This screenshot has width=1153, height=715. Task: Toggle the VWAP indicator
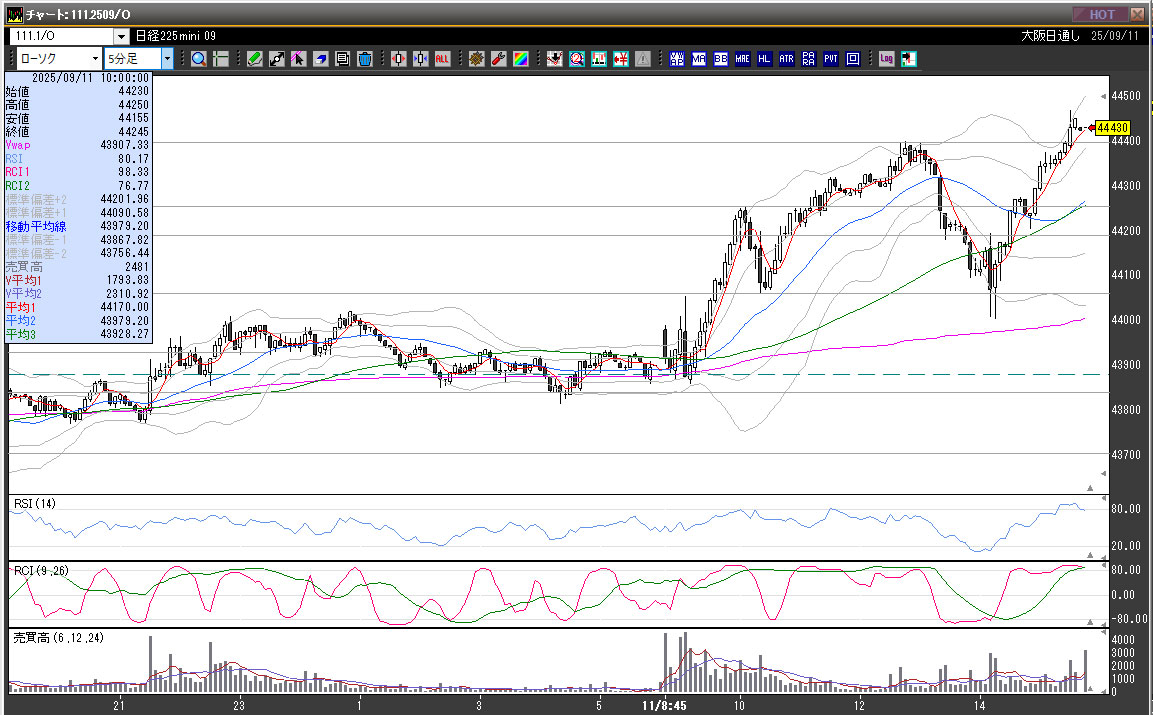[677, 59]
